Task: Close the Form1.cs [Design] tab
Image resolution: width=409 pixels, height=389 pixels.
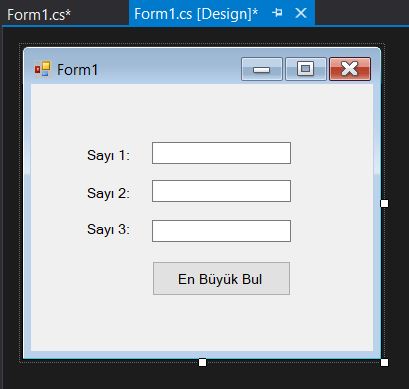Action: point(301,13)
